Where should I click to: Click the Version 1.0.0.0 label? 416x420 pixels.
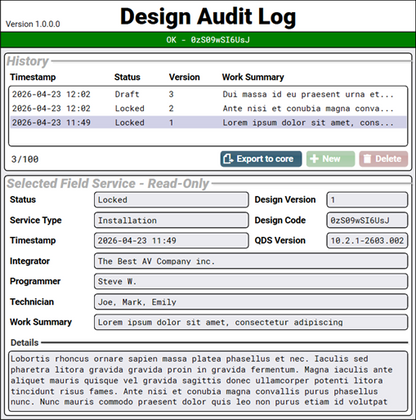[33, 24]
